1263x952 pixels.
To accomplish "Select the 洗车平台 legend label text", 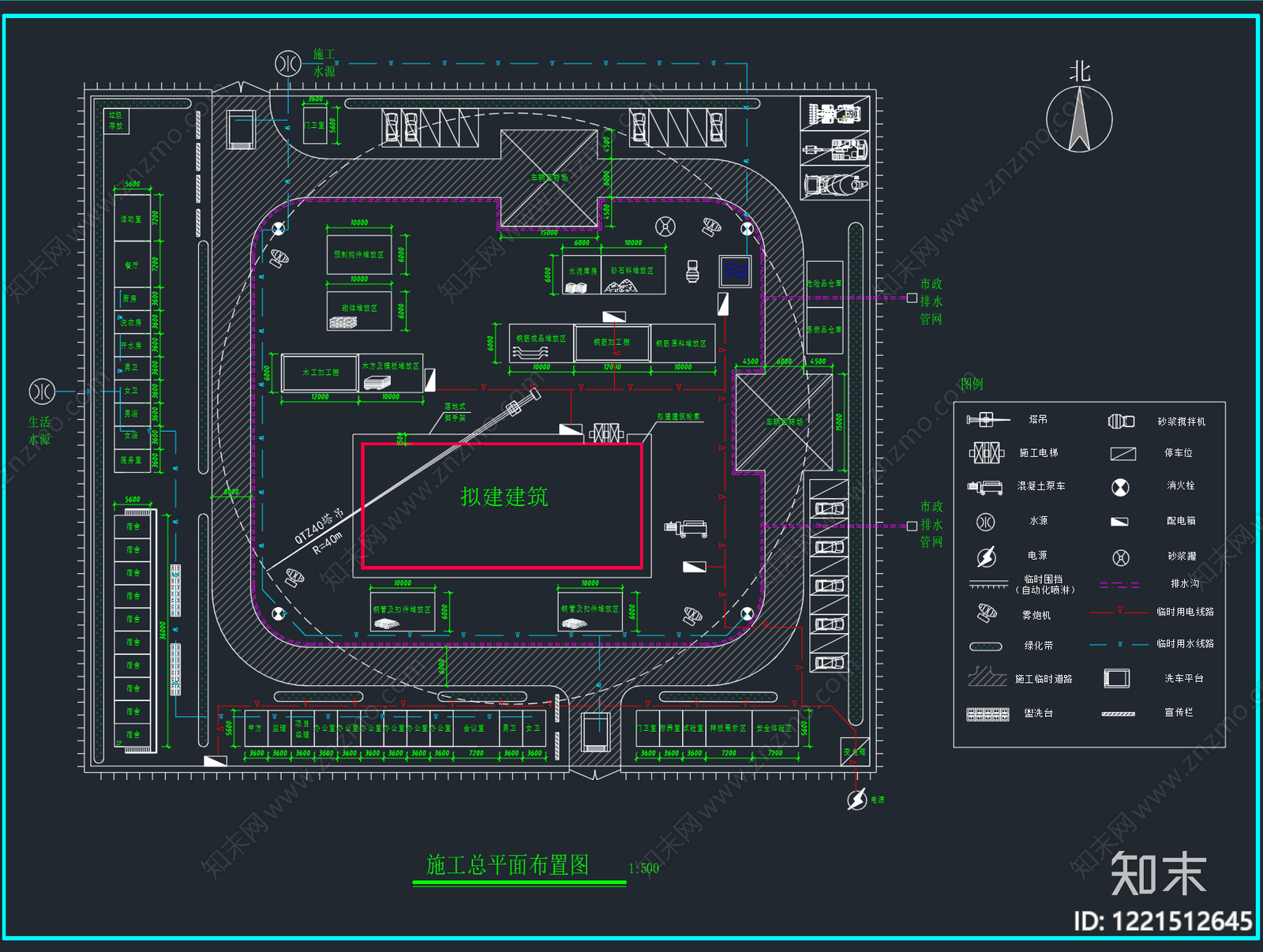I will tap(1184, 679).
